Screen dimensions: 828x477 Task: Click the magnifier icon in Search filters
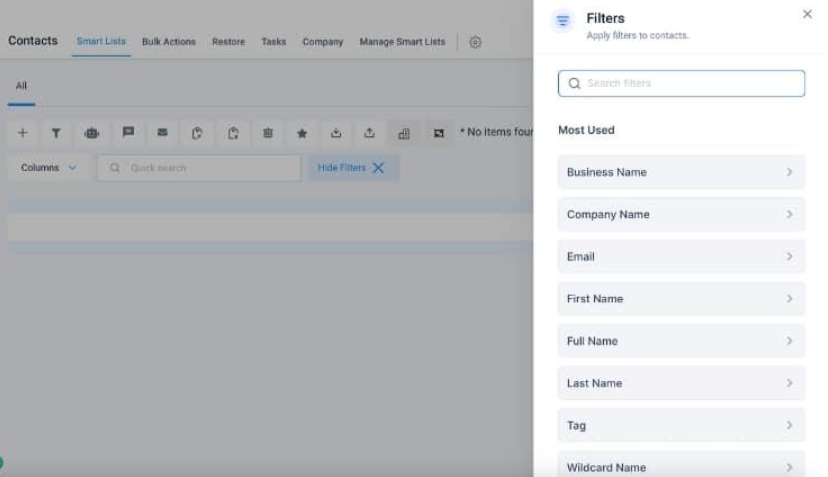click(575, 83)
